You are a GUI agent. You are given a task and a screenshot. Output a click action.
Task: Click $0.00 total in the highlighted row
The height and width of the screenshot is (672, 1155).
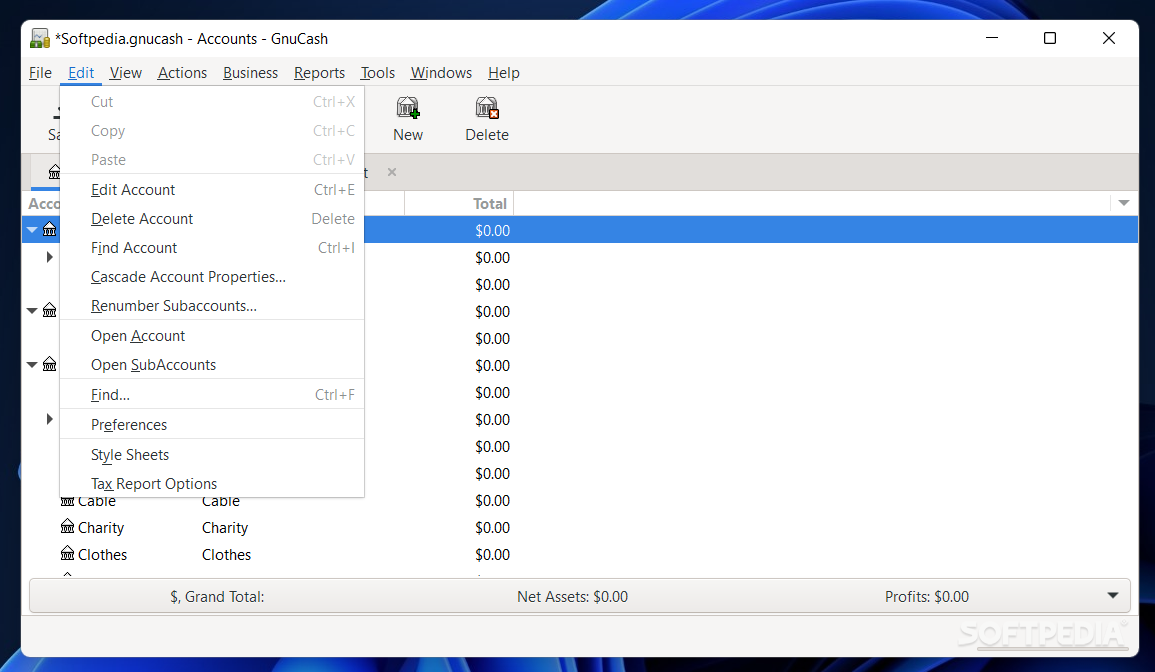(492, 231)
